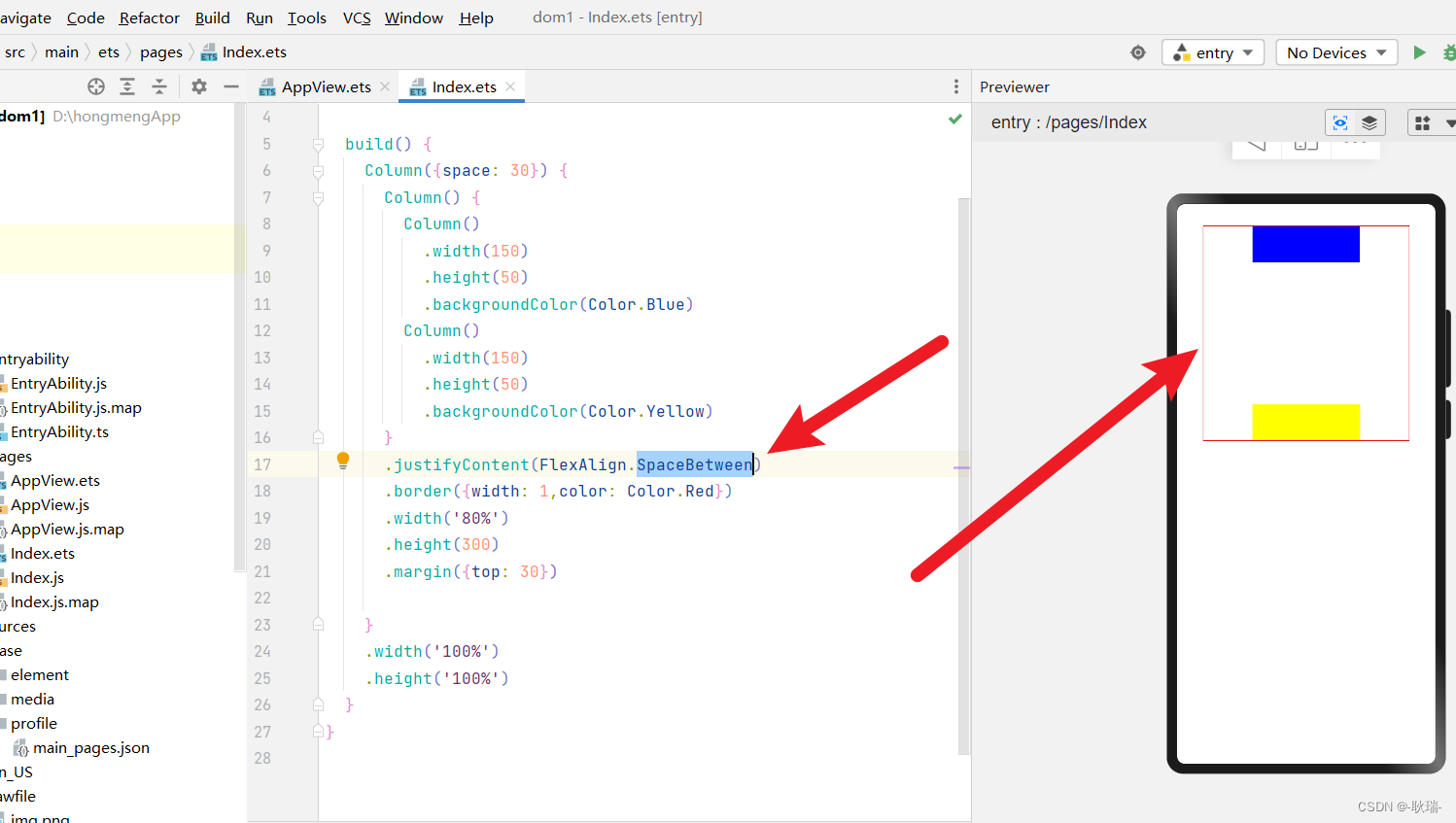The width and height of the screenshot is (1456, 823).
Task: Click the purple change marker beside line 17
Action: point(961,468)
